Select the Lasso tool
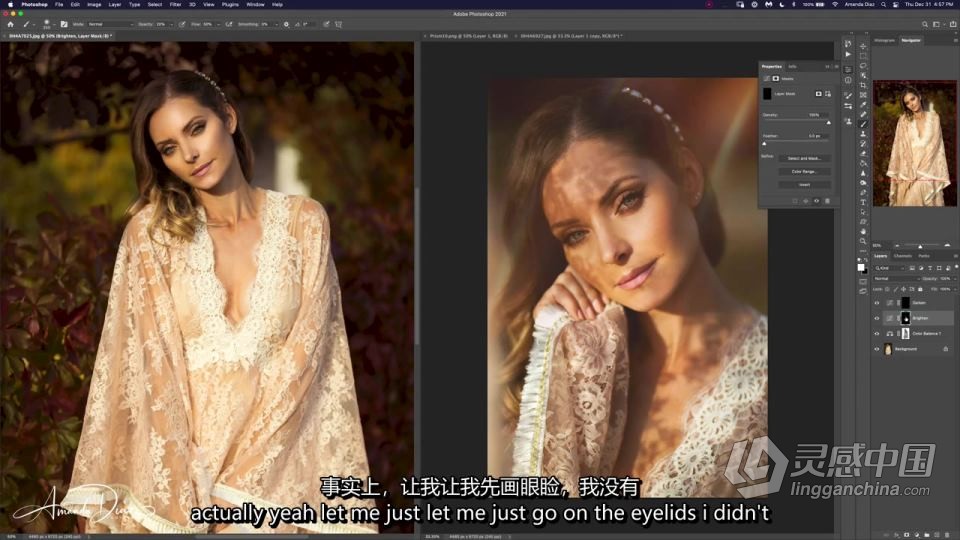This screenshot has width=960, height=540. click(x=863, y=66)
